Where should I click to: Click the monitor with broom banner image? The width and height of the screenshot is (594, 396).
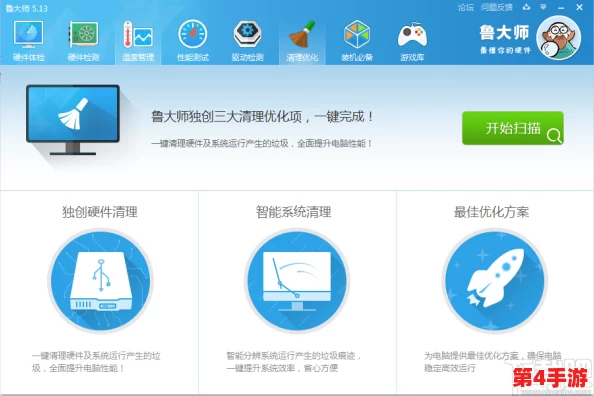[x=73, y=120]
